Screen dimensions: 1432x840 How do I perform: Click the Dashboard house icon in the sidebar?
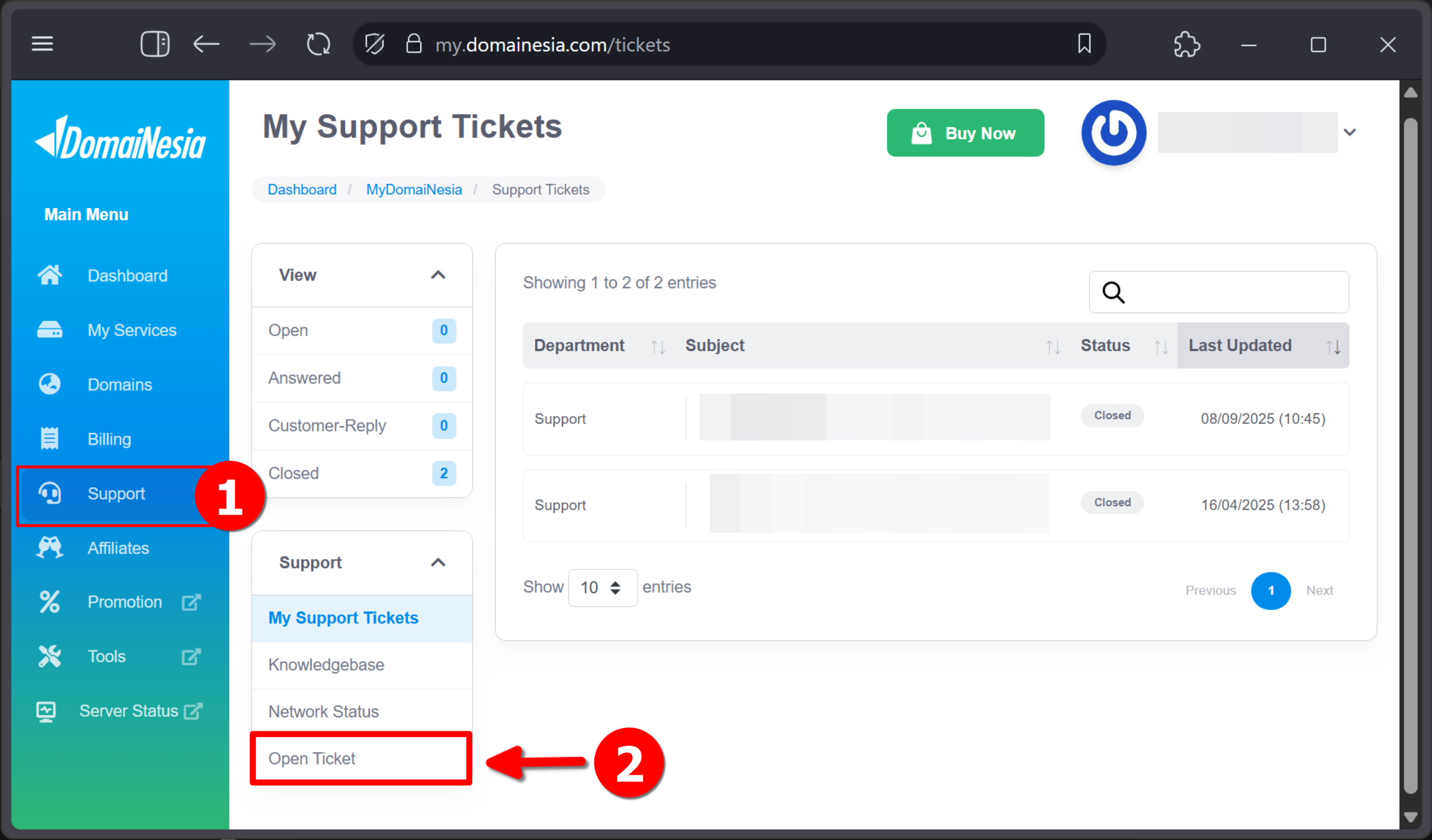click(x=49, y=276)
